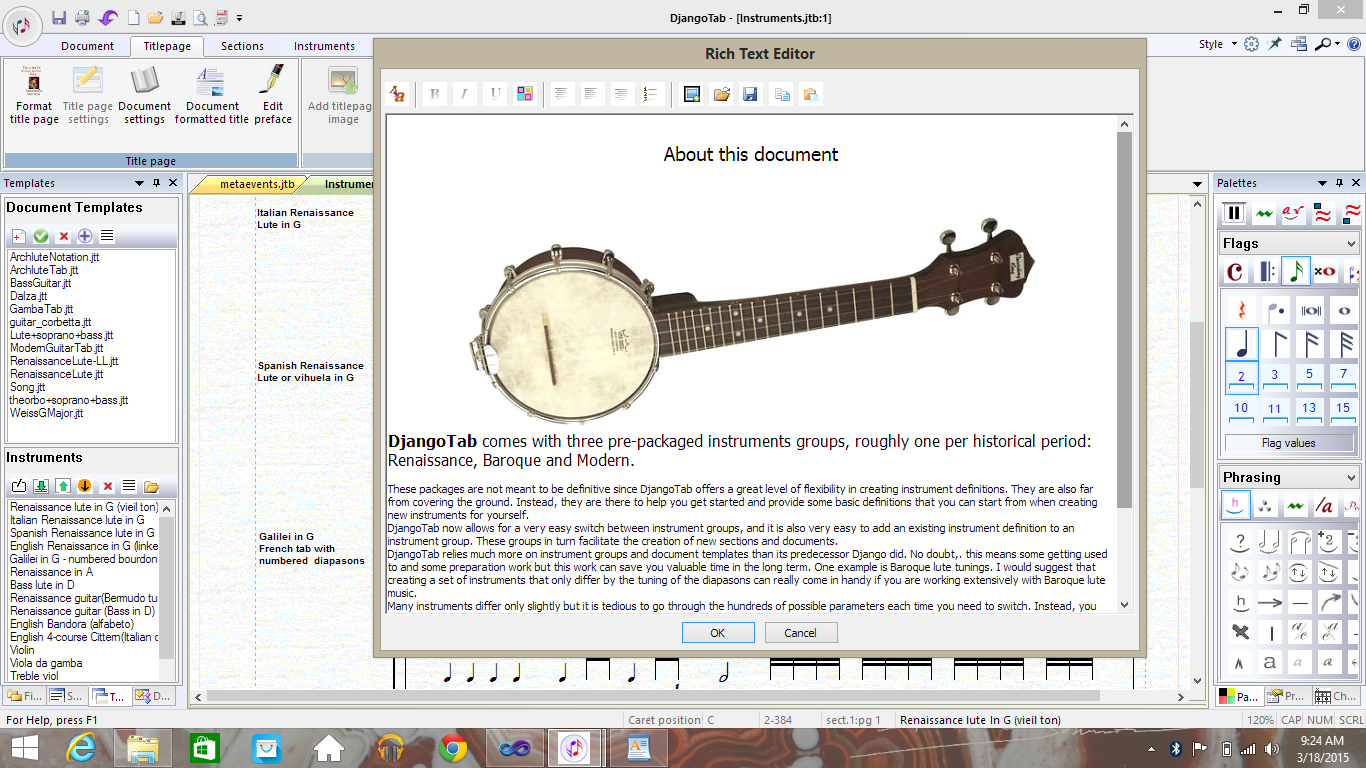
Task: Click the Edit preface ribbon icon
Action: click(272, 95)
